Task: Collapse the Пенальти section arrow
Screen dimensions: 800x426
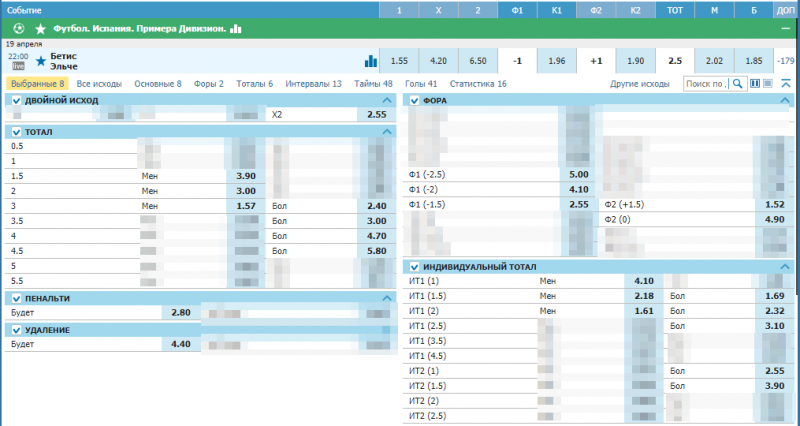Action: (x=387, y=298)
